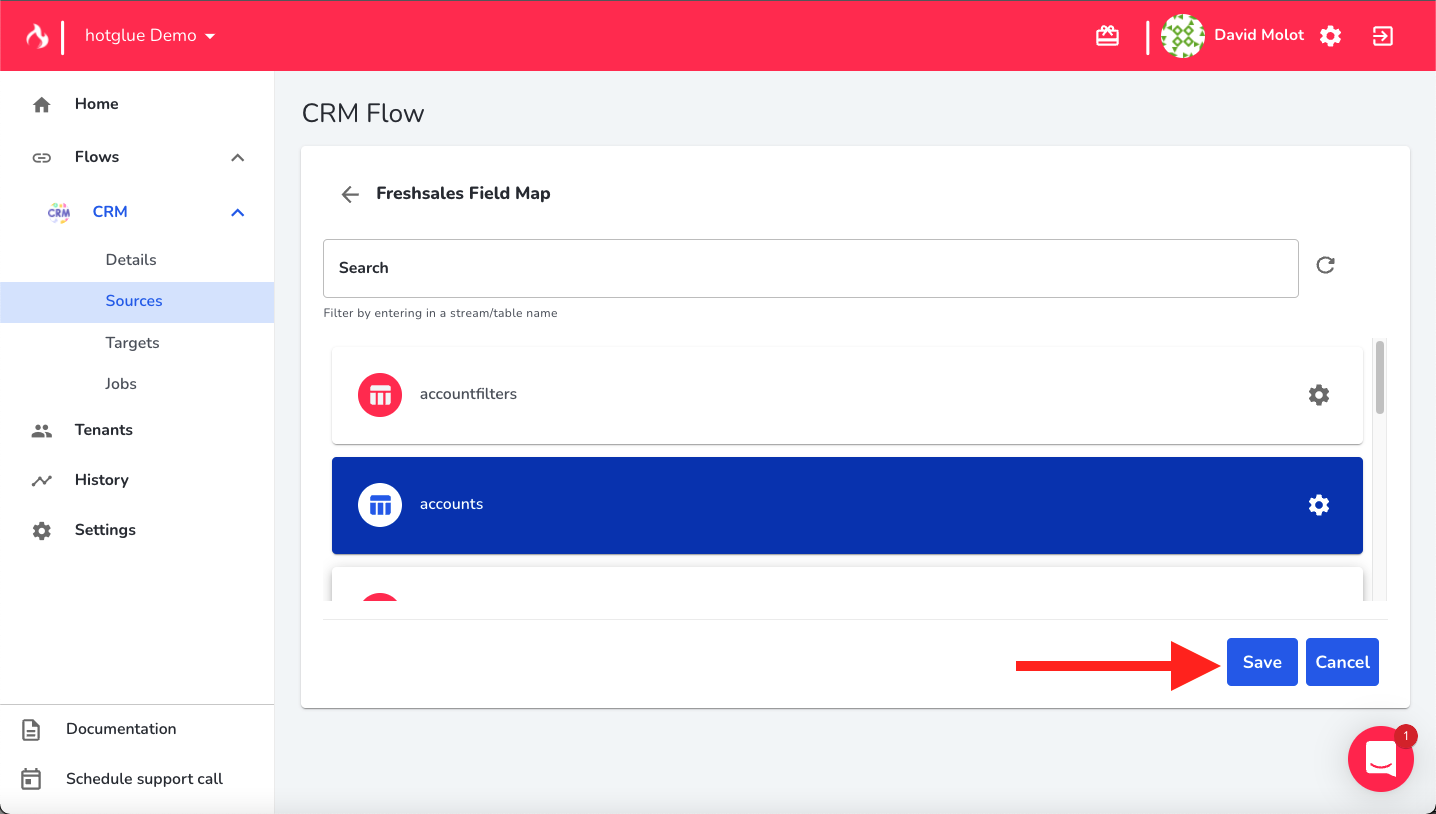This screenshot has width=1436, height=814.
Task: Open user settings gear in header
Action: (x=1330, y=36)
